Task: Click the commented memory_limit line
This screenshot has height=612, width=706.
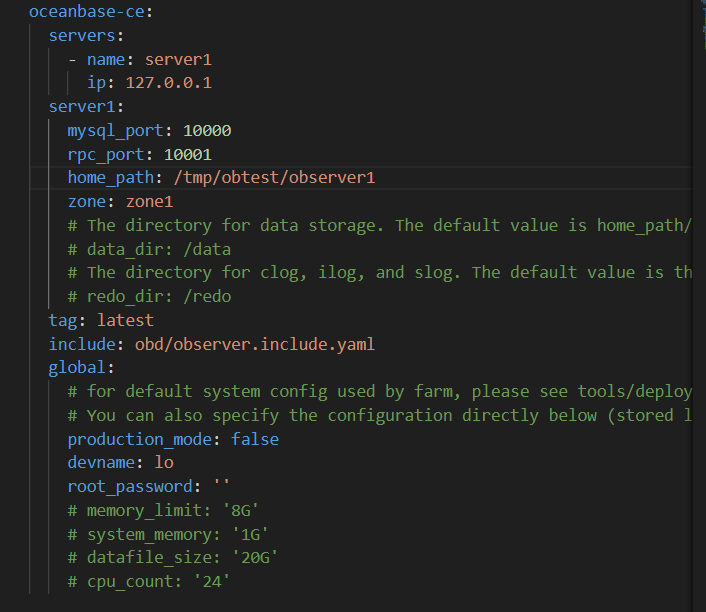Action: (168, 510)
